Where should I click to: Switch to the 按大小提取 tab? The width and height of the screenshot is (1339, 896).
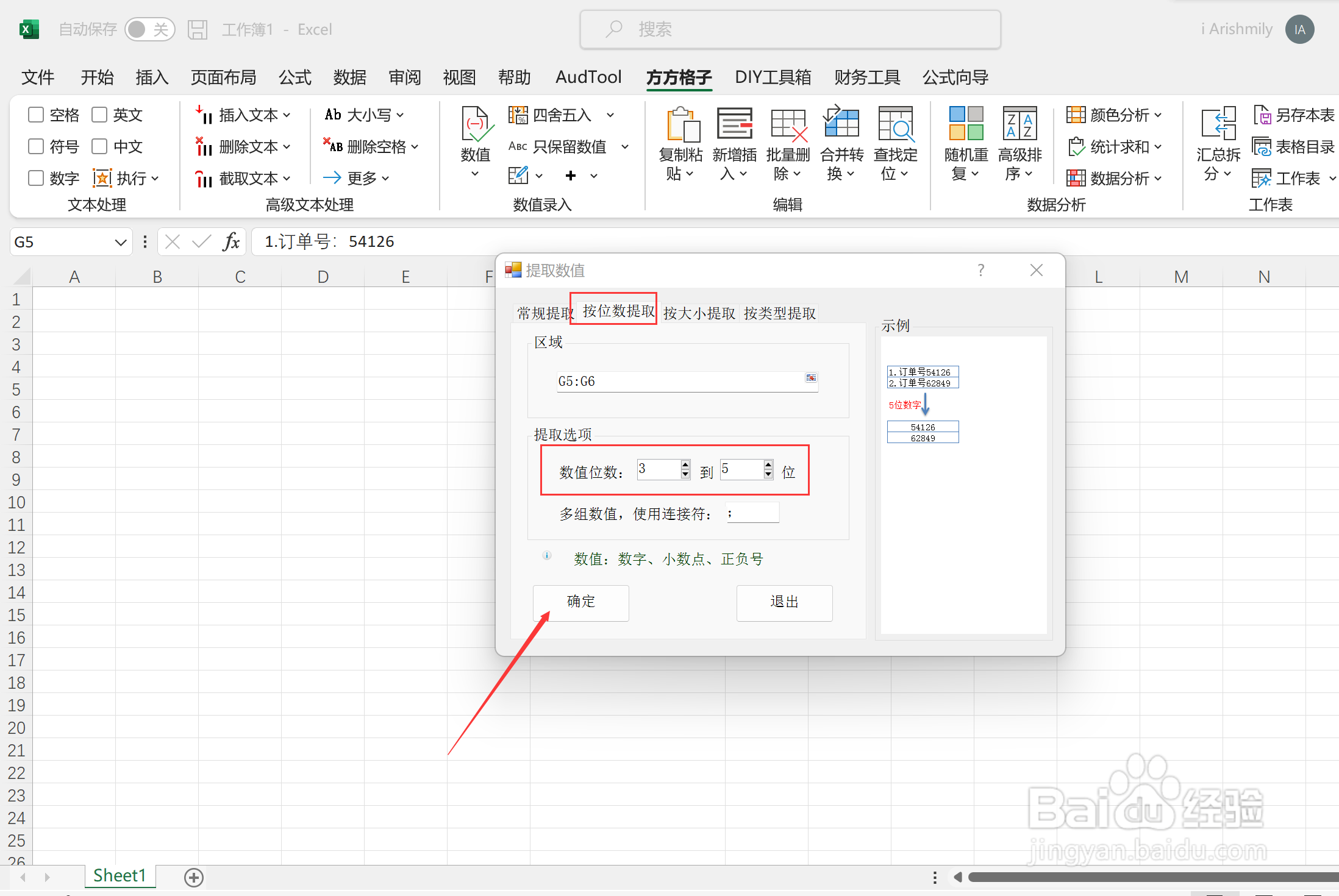pyautogui.click(x=699, y=313)
